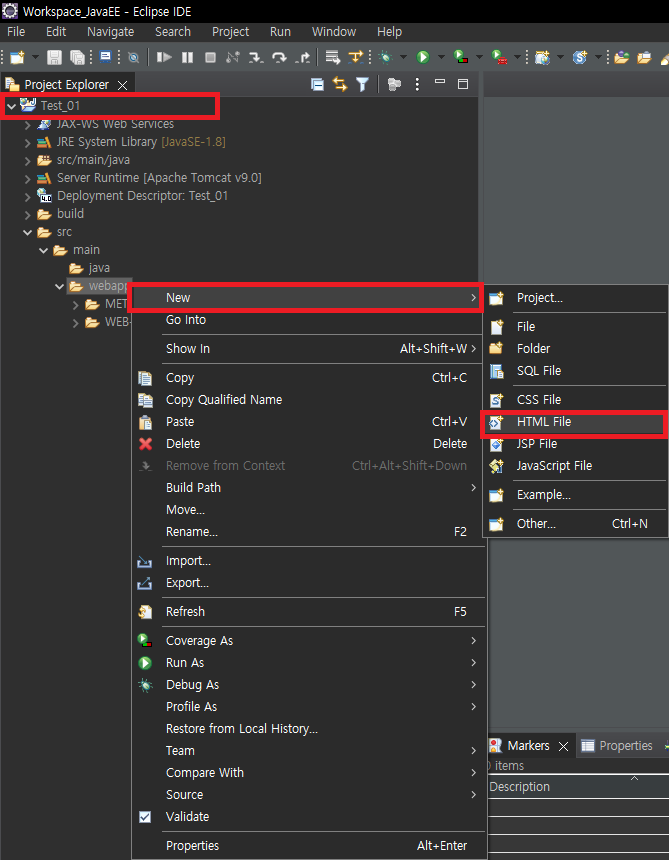Choose Folder in New submenu
The image size is (669, 860).
(x=575, y=348)
